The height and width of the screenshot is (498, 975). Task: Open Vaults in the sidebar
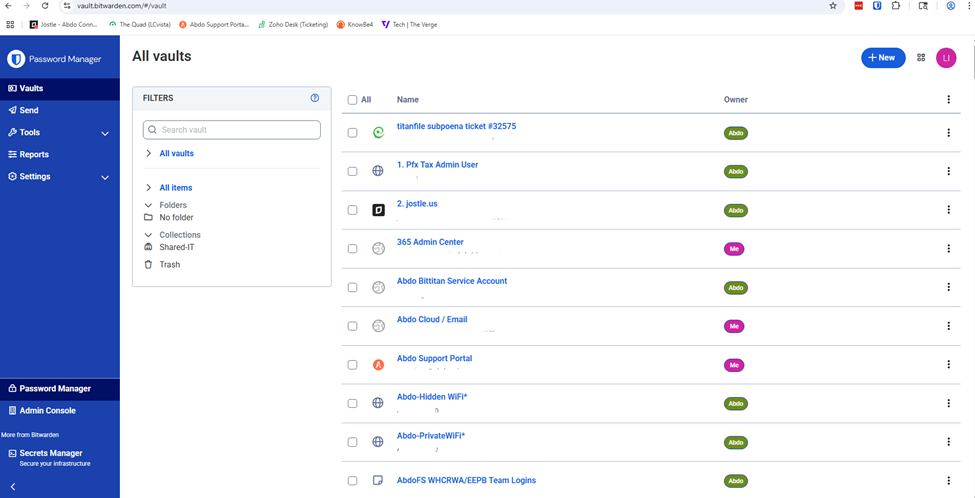(60, 88)
